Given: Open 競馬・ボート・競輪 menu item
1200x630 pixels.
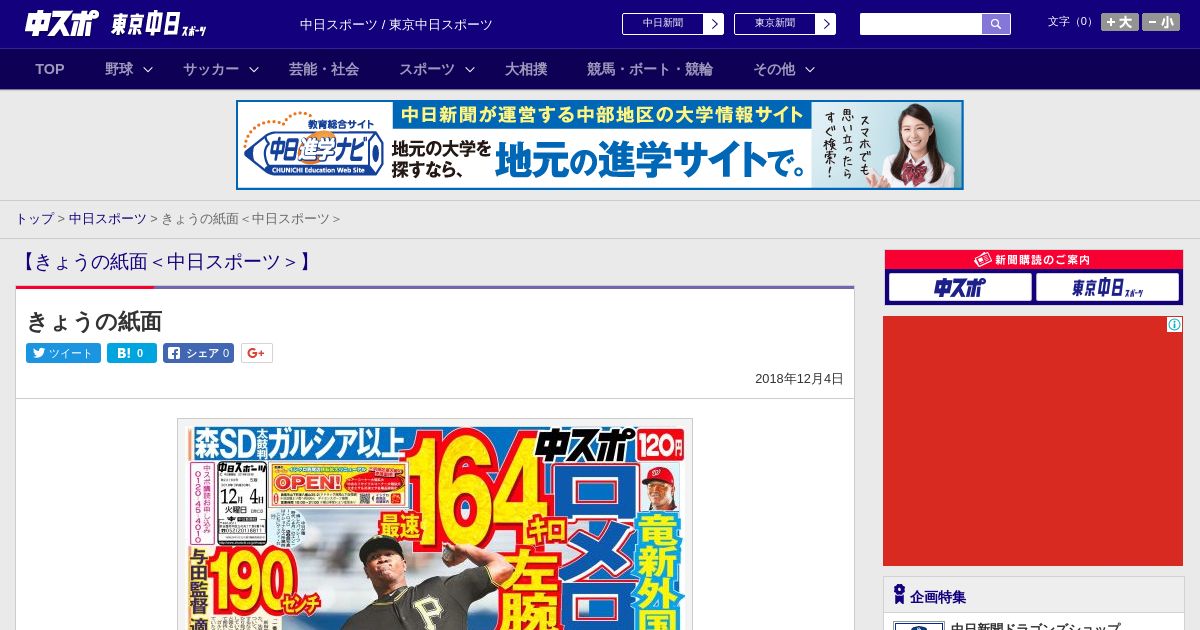Looking at the screenshot, I should point(650,69).
